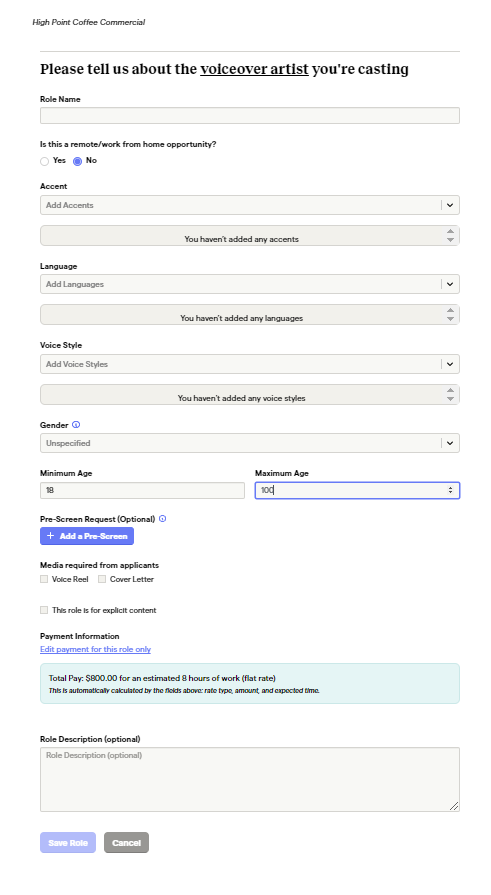Check the Voice Reel checkbox
The width and height of the screenshot is (491, 895).
point(44,579)
